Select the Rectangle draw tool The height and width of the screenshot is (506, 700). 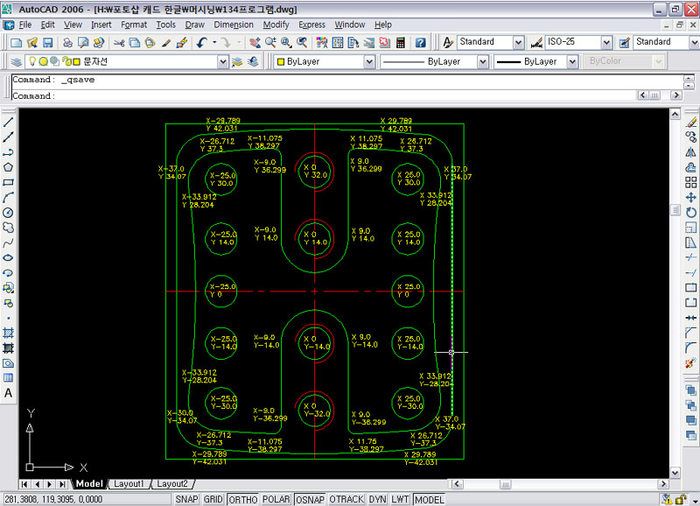click(8, 183)
